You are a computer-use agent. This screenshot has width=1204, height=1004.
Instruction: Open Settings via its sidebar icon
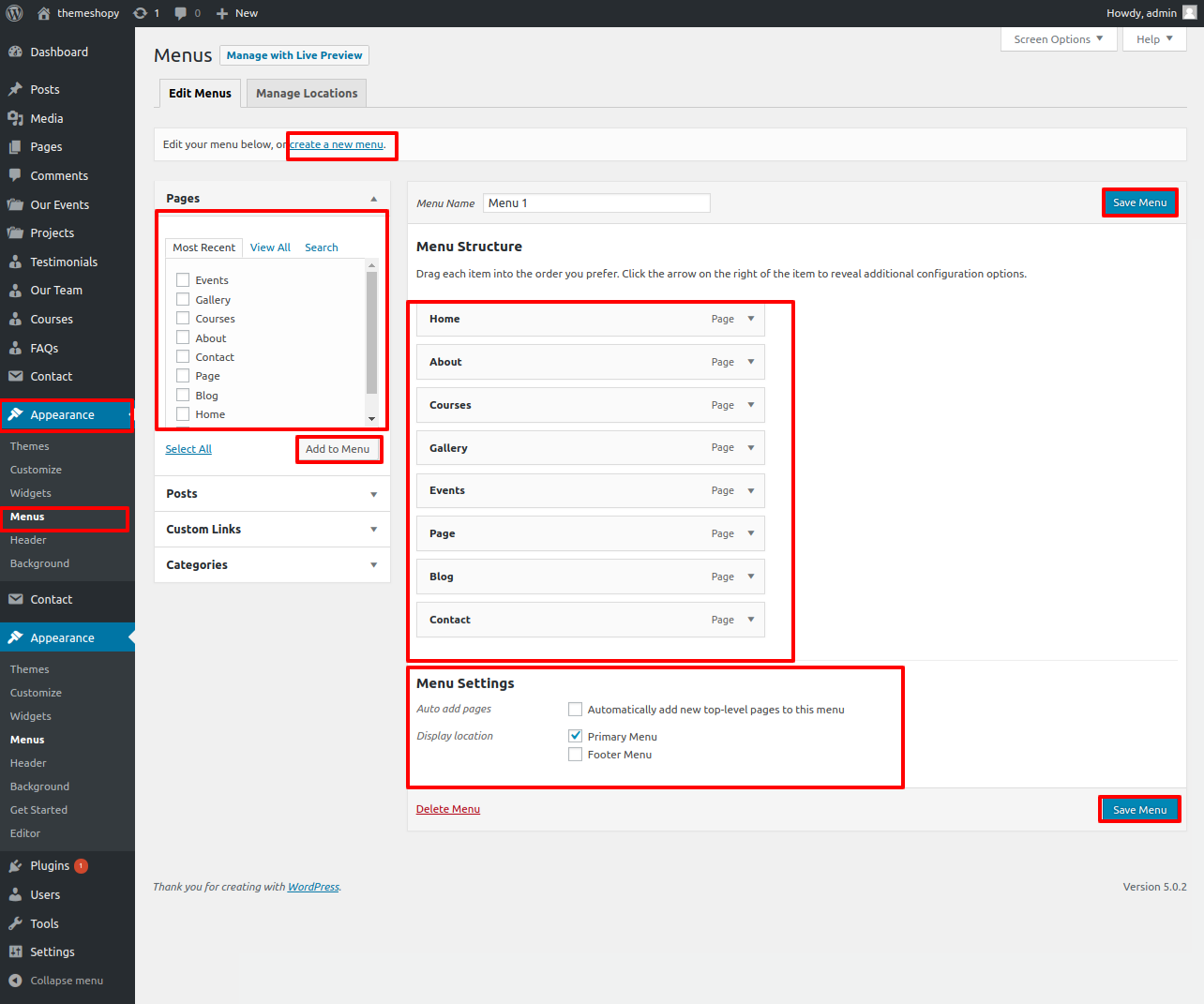click(15, 952)
